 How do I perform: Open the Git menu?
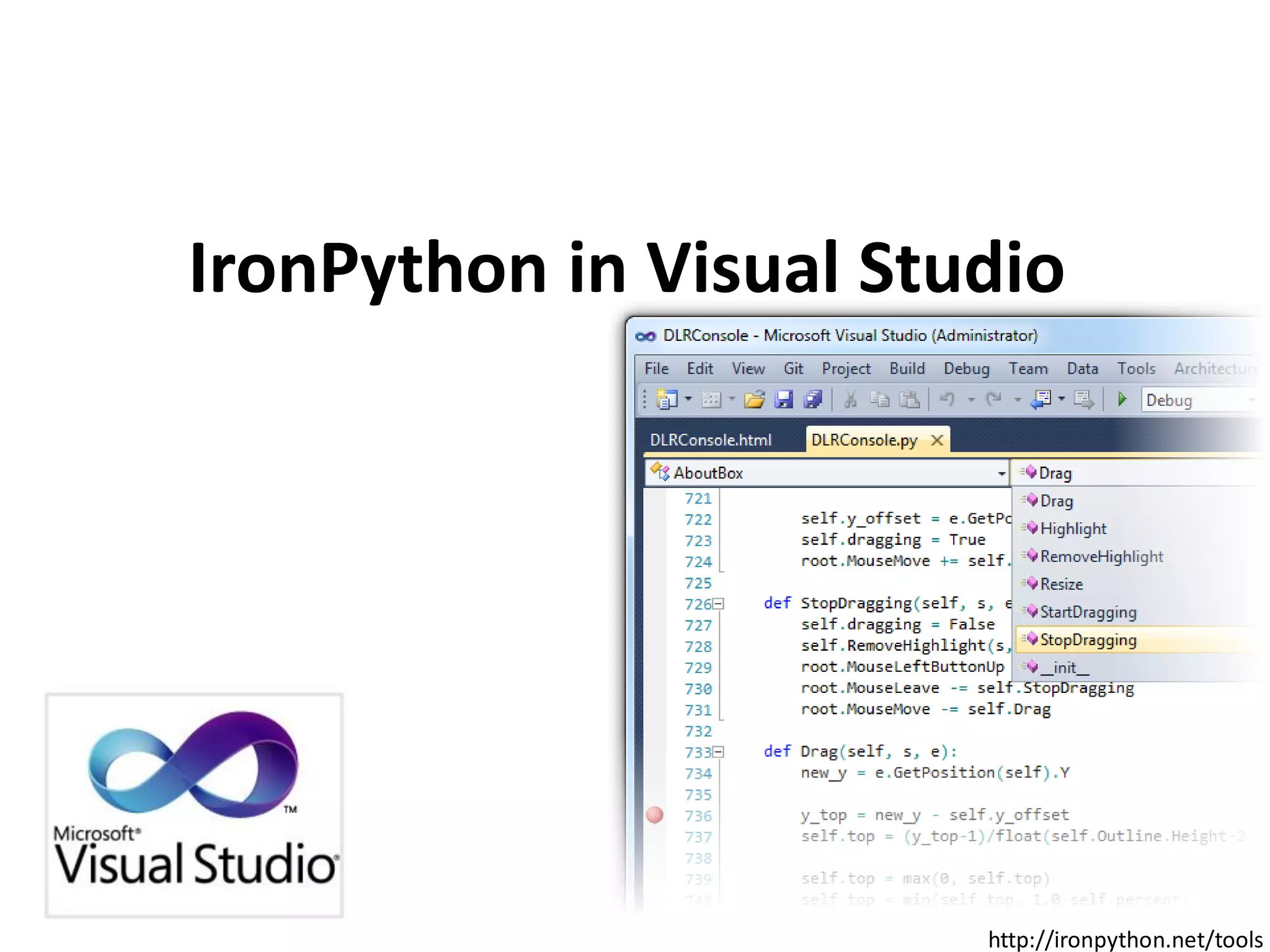(x=793, y=369)
